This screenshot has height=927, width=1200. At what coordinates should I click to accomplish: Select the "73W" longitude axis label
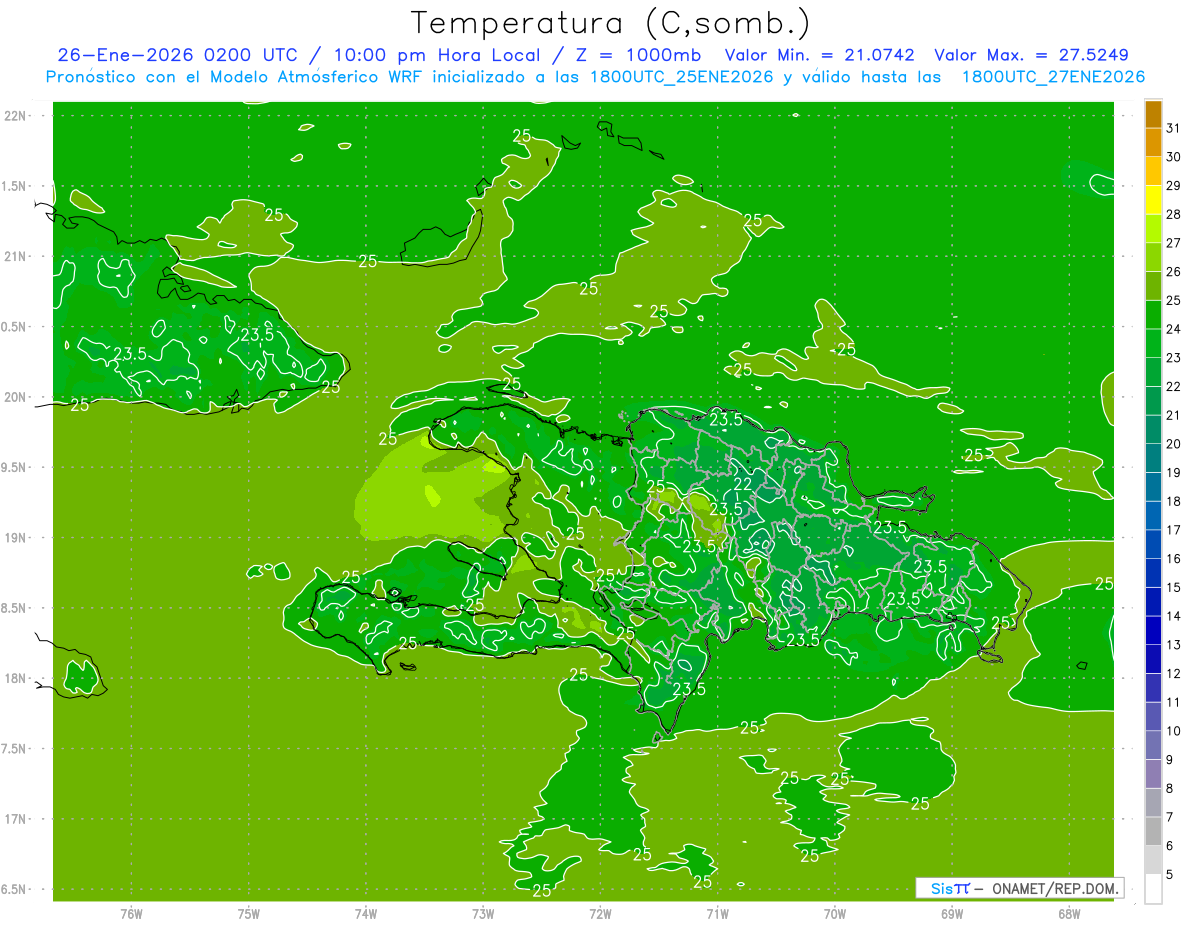point(483,914)
